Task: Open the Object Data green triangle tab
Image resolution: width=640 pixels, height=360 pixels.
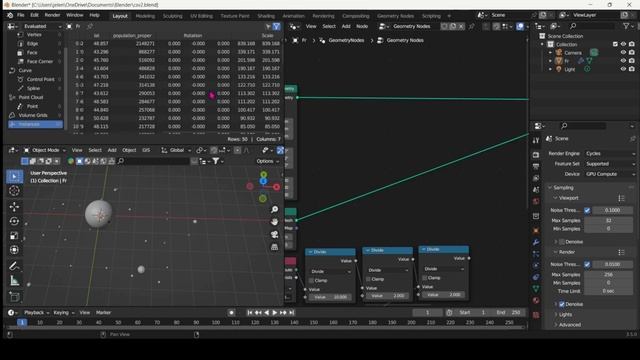Action: tap(536, 289)
